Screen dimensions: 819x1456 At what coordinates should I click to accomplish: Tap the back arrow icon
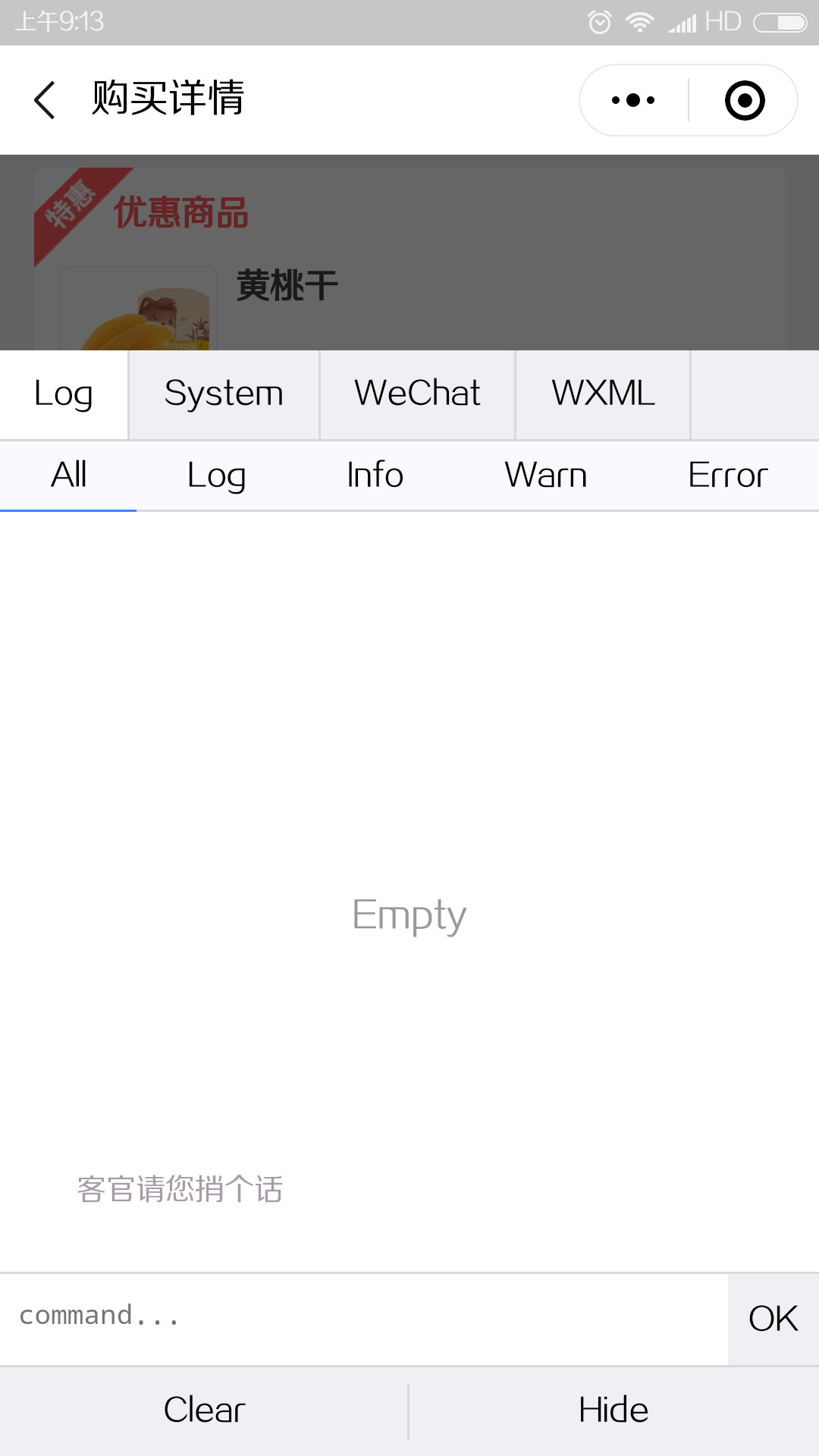point(45,100)
